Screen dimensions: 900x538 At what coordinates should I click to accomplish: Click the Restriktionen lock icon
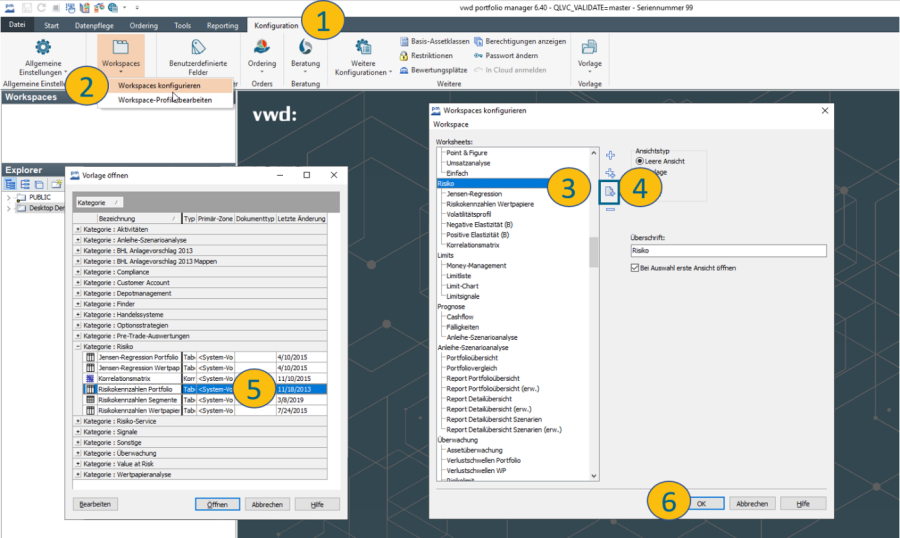[404, 56]
